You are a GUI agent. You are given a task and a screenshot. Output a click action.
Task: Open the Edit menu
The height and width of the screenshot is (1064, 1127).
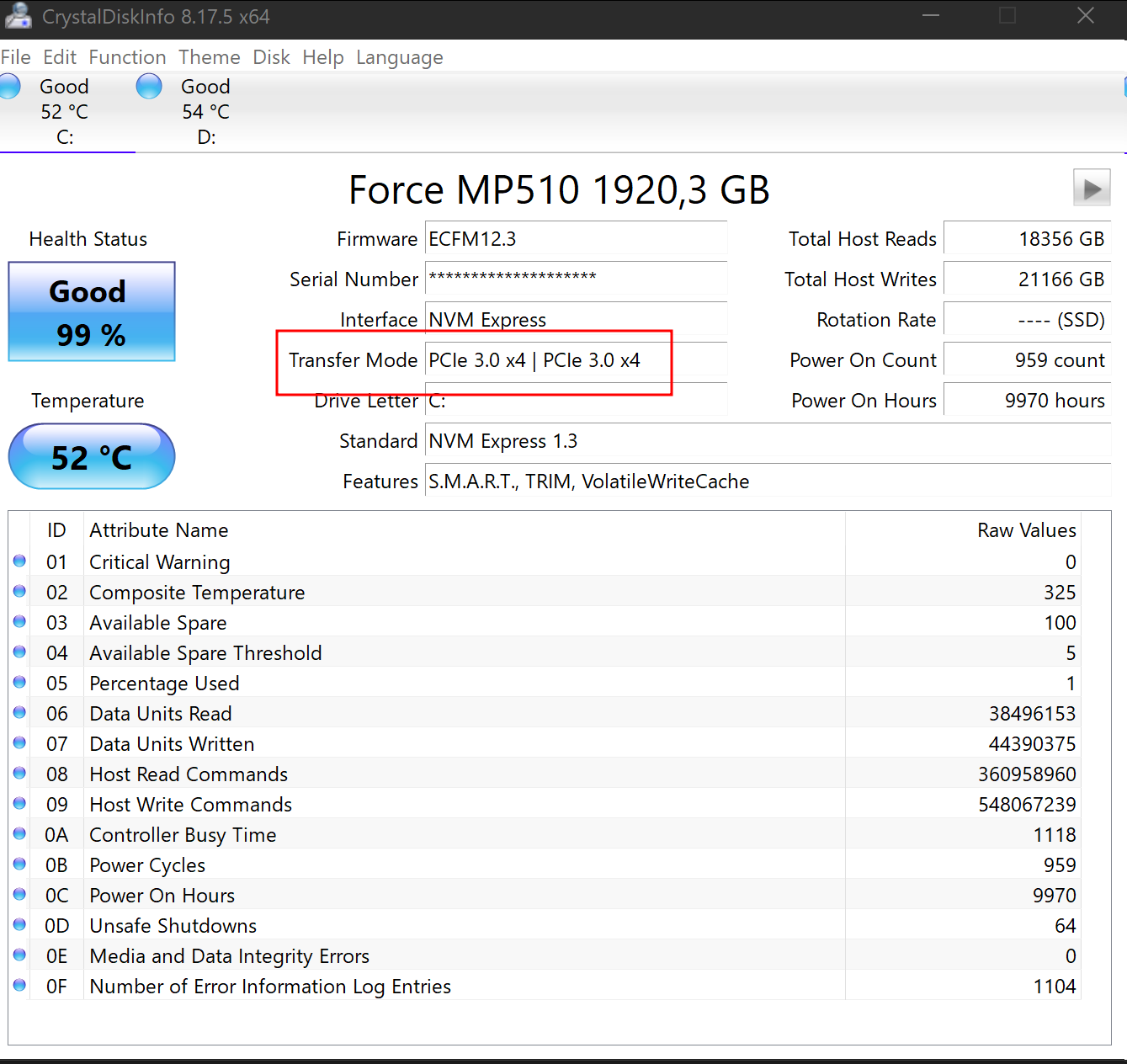(x=60, y=57)
